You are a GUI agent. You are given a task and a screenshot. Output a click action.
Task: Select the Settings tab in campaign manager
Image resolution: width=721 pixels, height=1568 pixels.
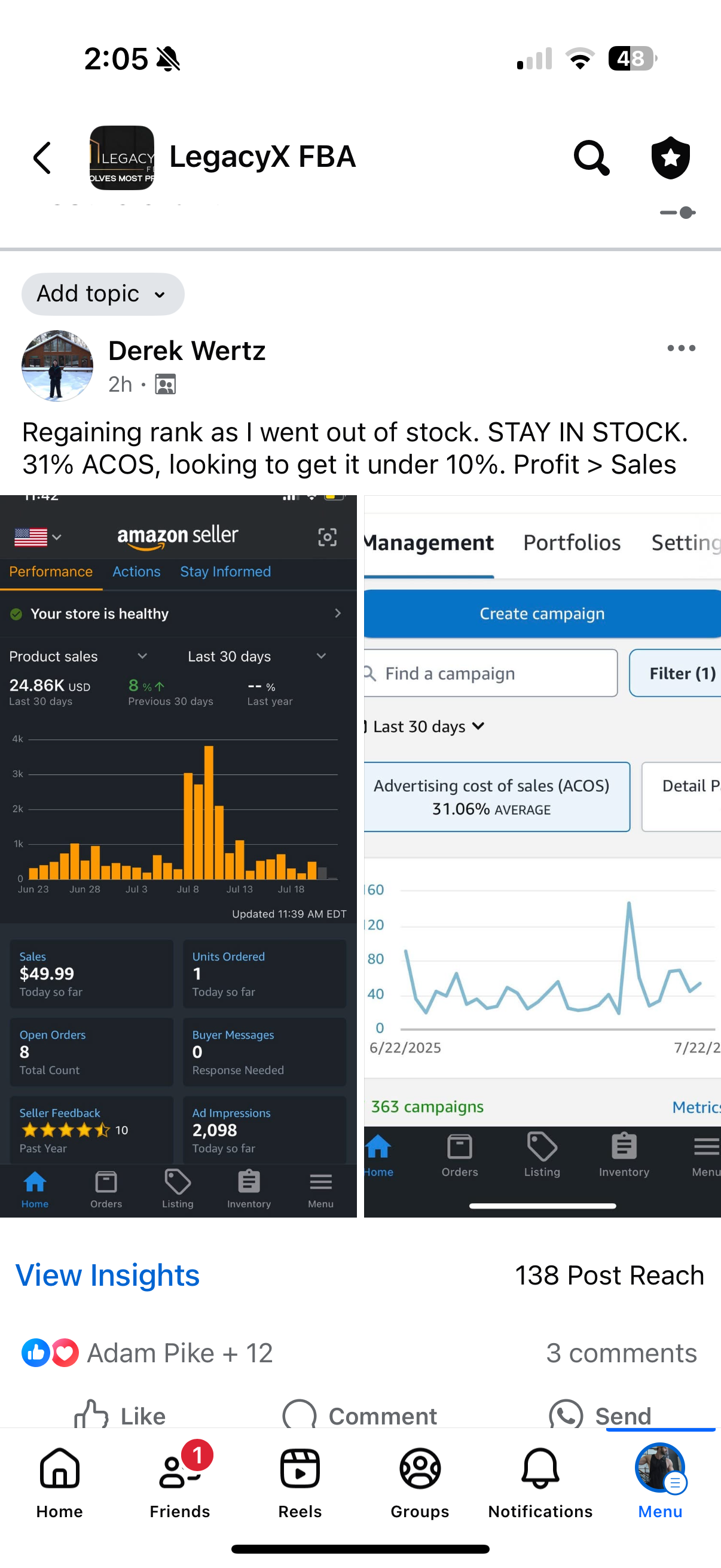point(686,543)
